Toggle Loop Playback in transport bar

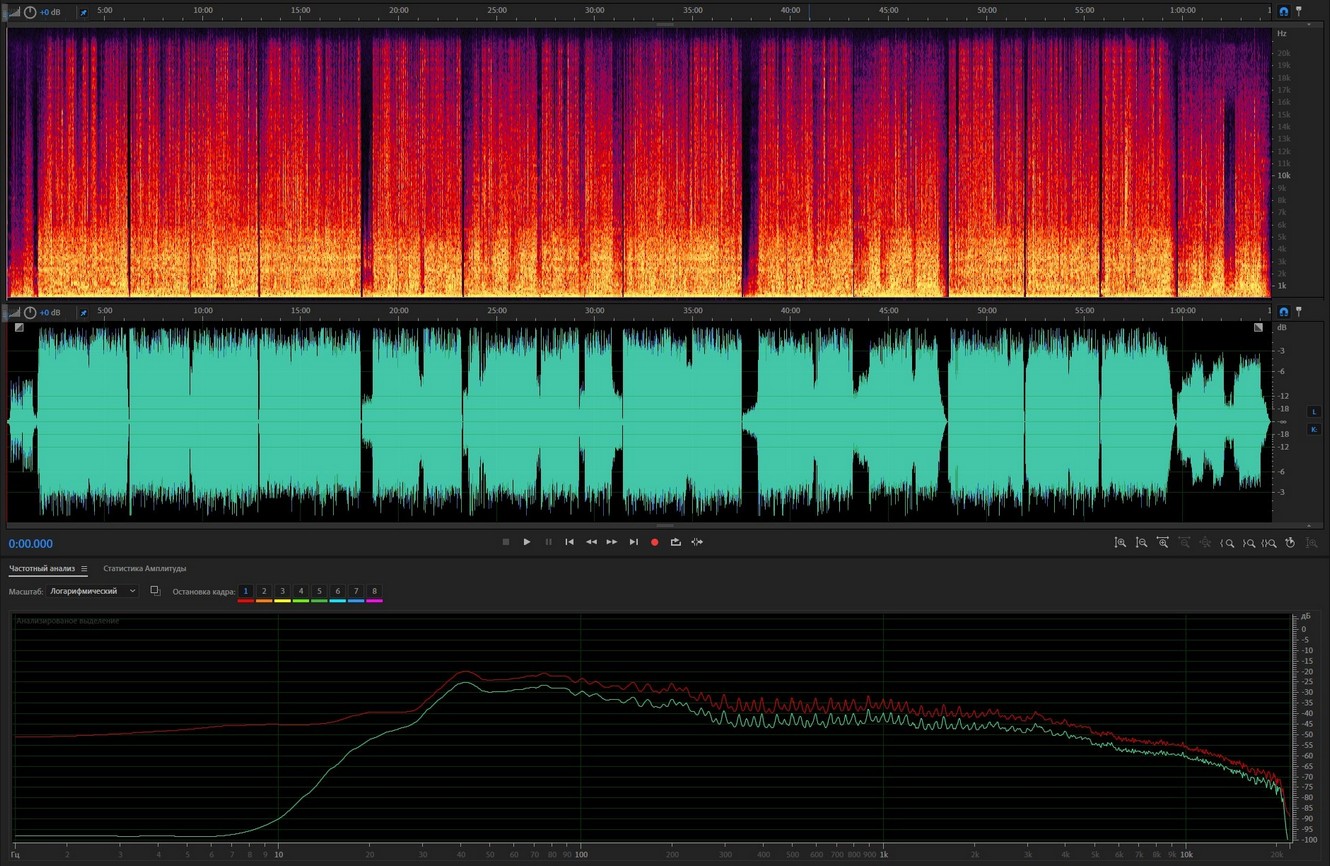(676, 542)
